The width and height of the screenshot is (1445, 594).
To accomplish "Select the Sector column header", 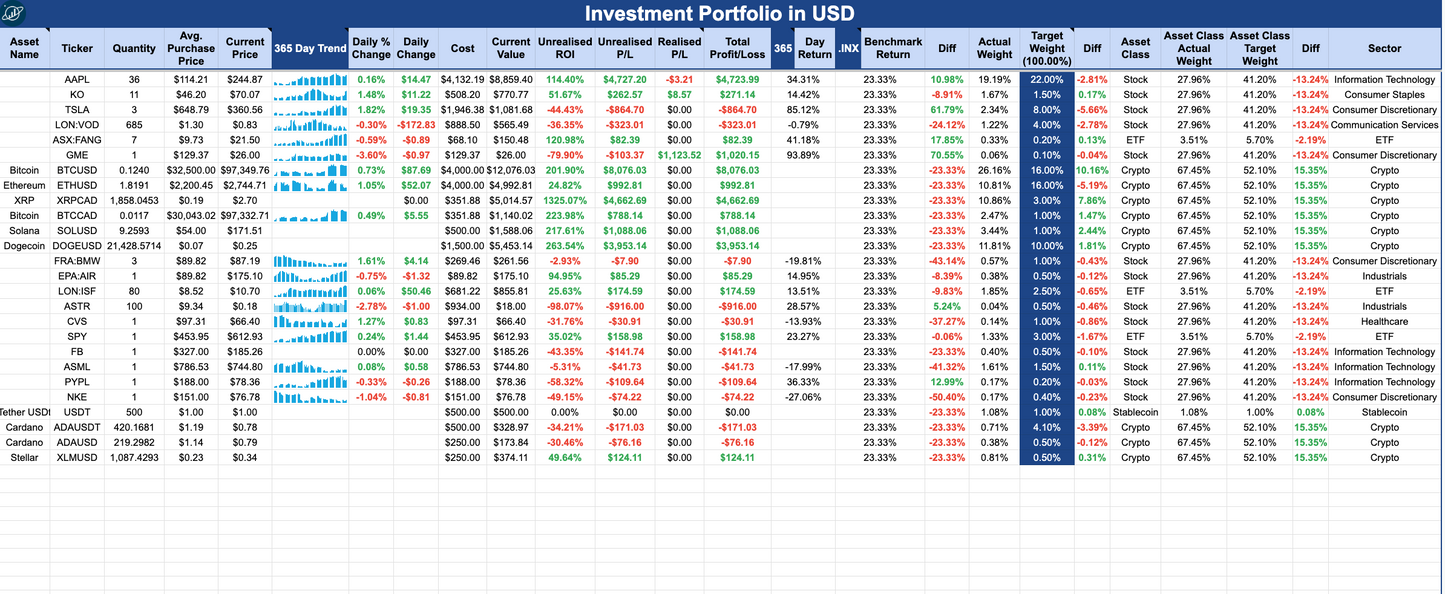I will 1385,47.
